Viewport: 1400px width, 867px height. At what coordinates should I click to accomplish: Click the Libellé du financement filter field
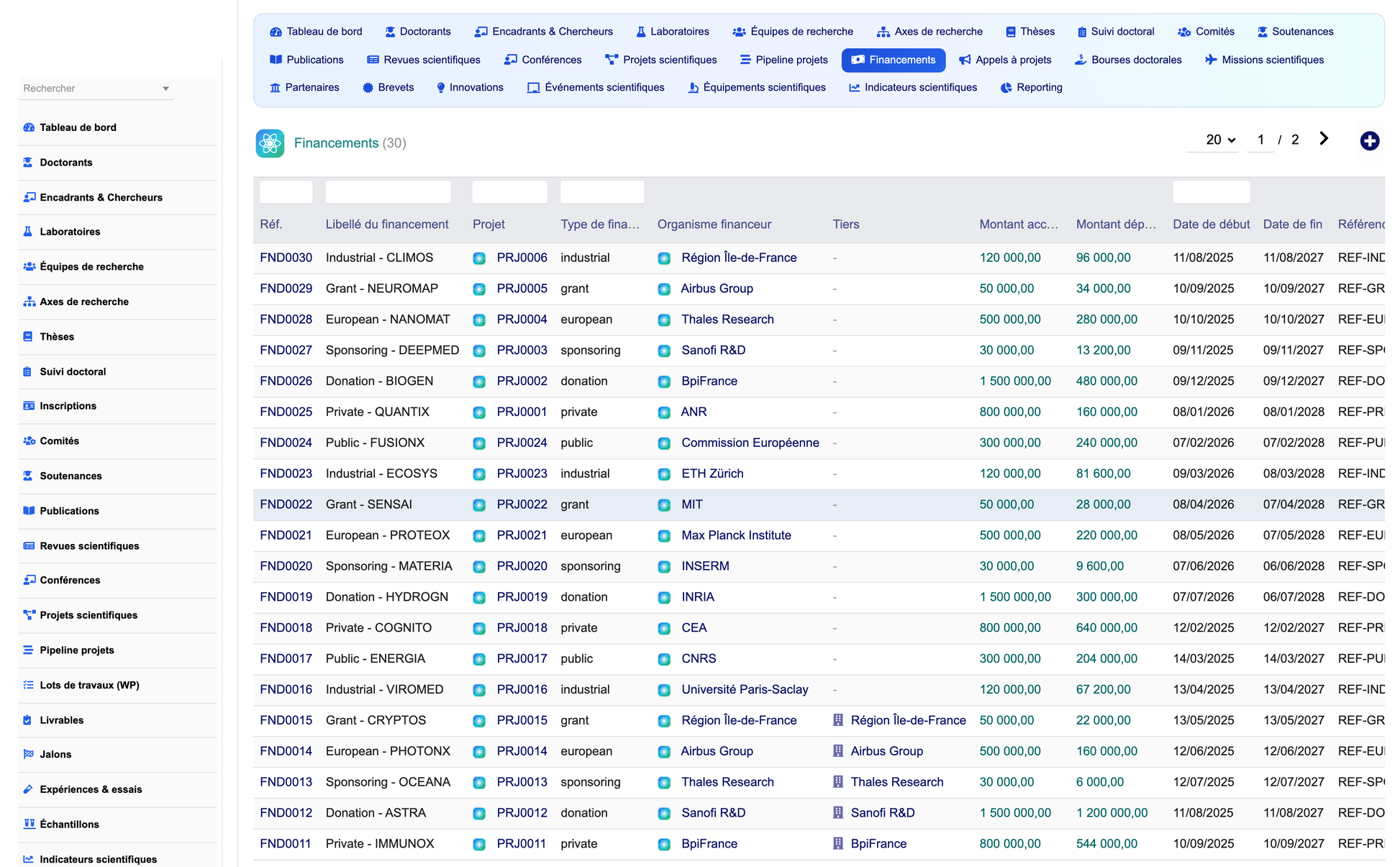388,192
